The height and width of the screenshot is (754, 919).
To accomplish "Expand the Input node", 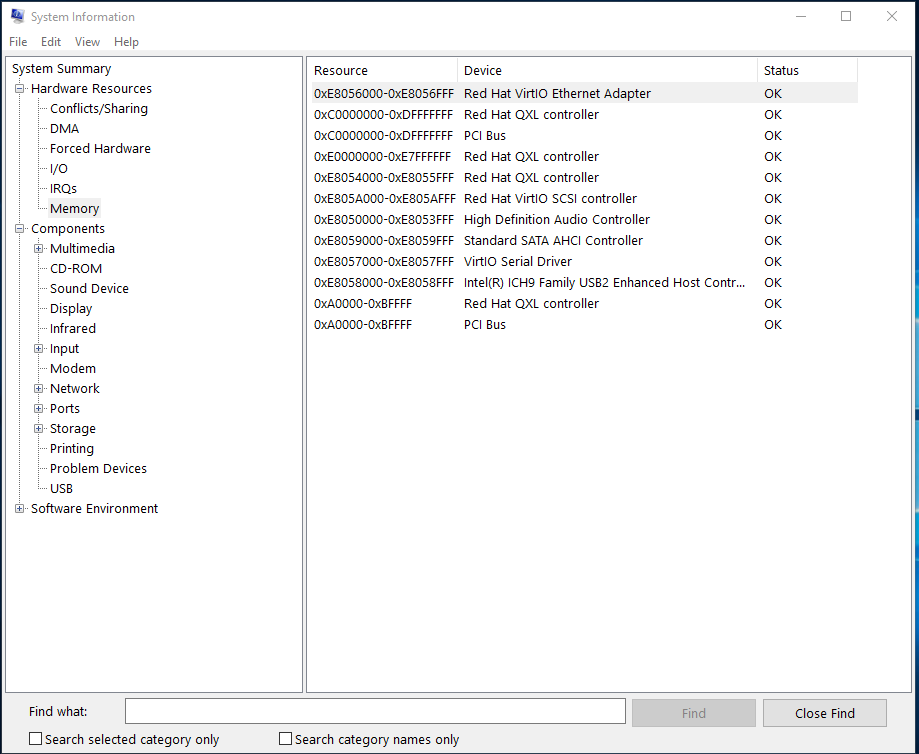I will 39,349.
